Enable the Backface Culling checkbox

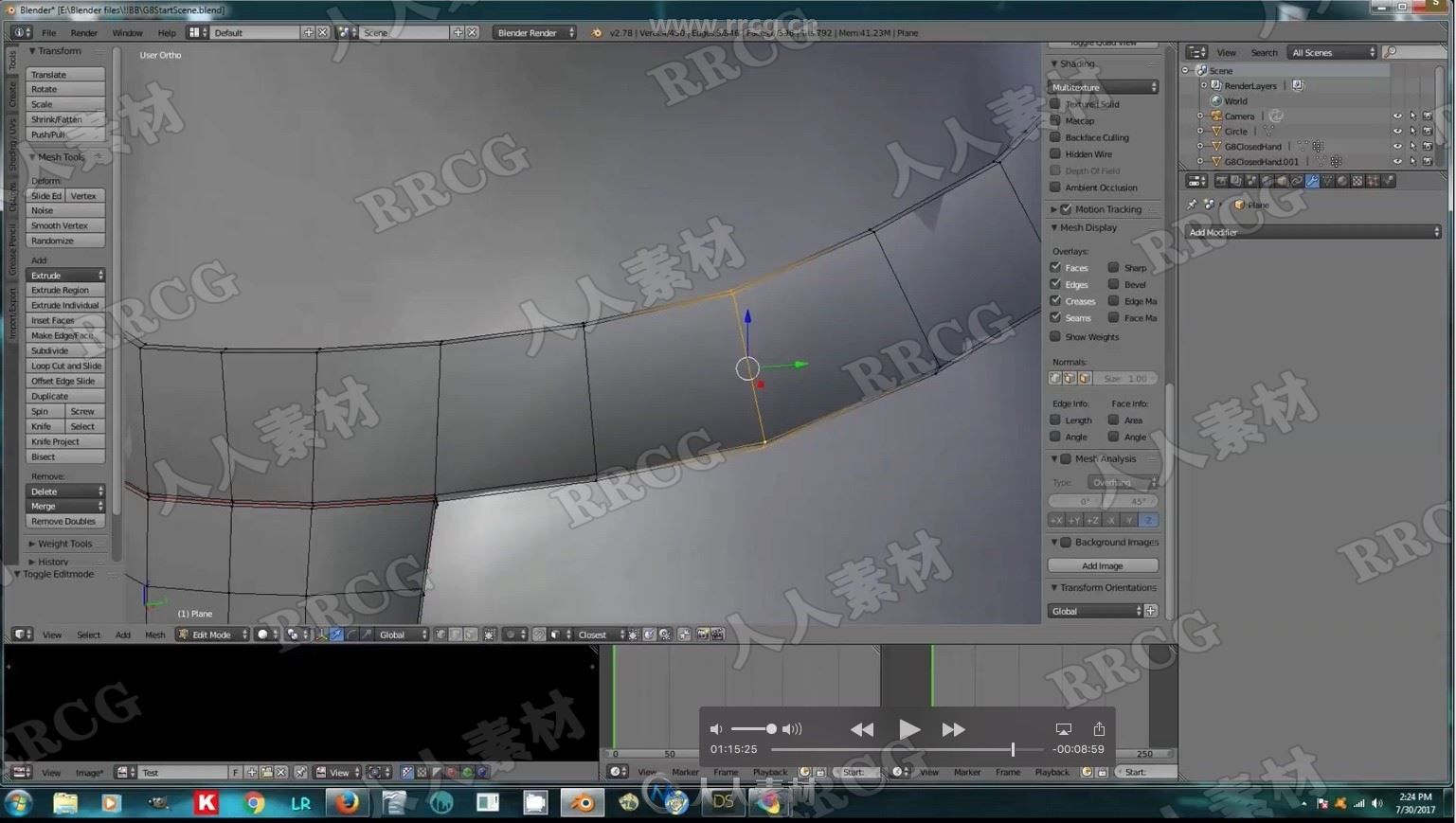[1055, 137]
